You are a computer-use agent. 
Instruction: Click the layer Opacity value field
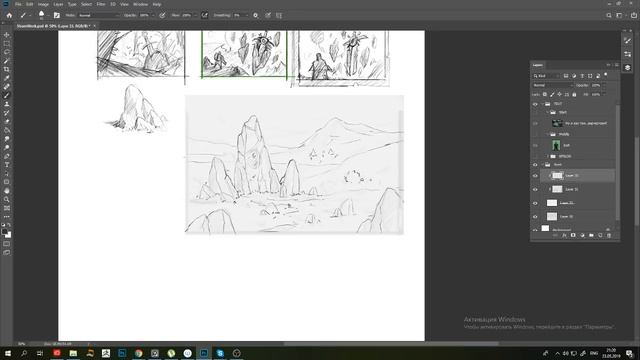[596, 85]
